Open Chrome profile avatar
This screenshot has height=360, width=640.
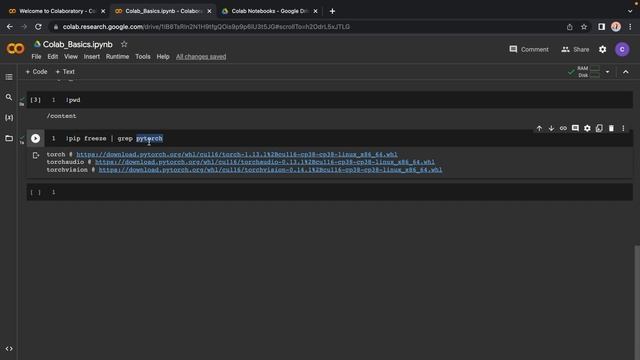pyautogui.click(x=616, y=27)
